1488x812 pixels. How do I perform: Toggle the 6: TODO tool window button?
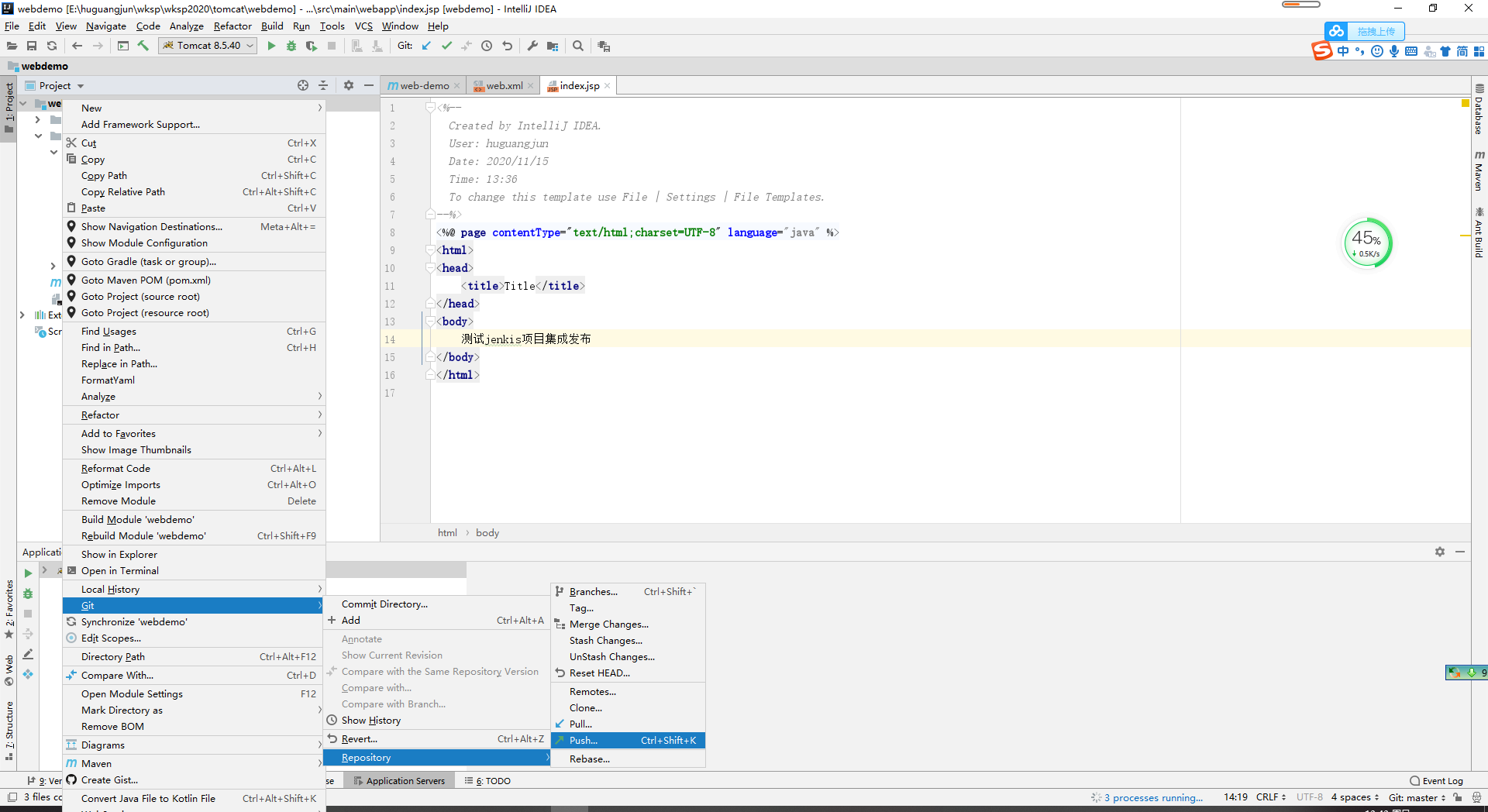(x=487, y=781)
